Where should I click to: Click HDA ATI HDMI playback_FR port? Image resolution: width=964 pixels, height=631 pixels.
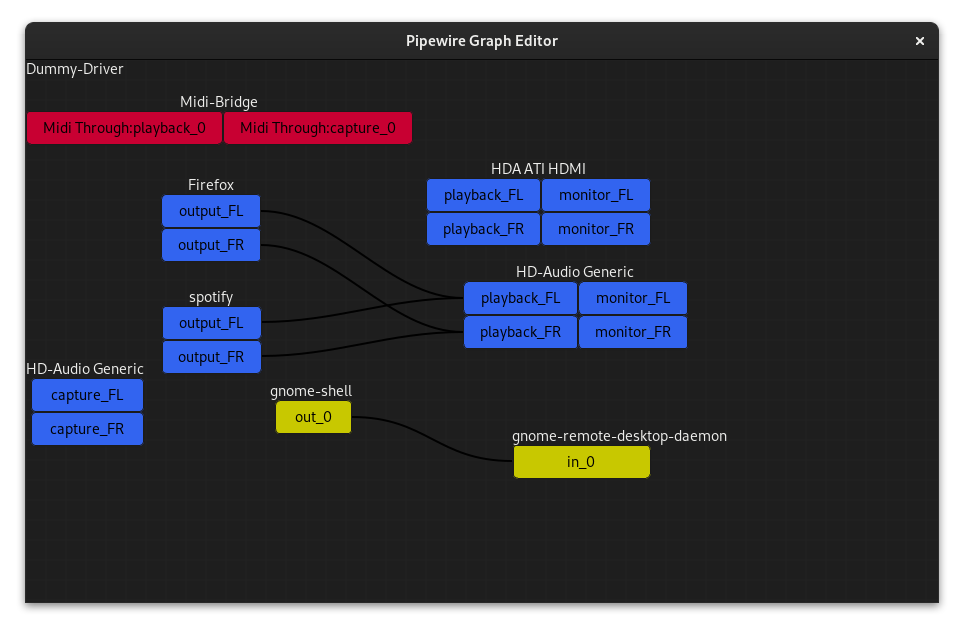click(483, 229)
